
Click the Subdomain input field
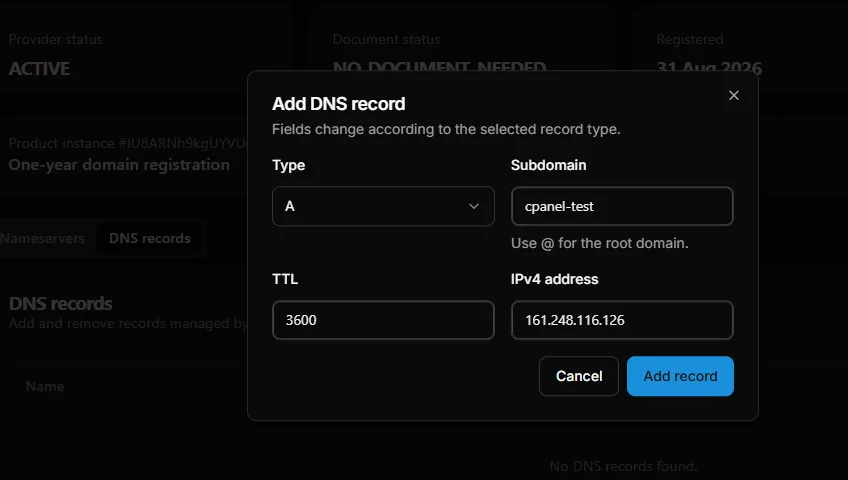(x=622, y=206)
